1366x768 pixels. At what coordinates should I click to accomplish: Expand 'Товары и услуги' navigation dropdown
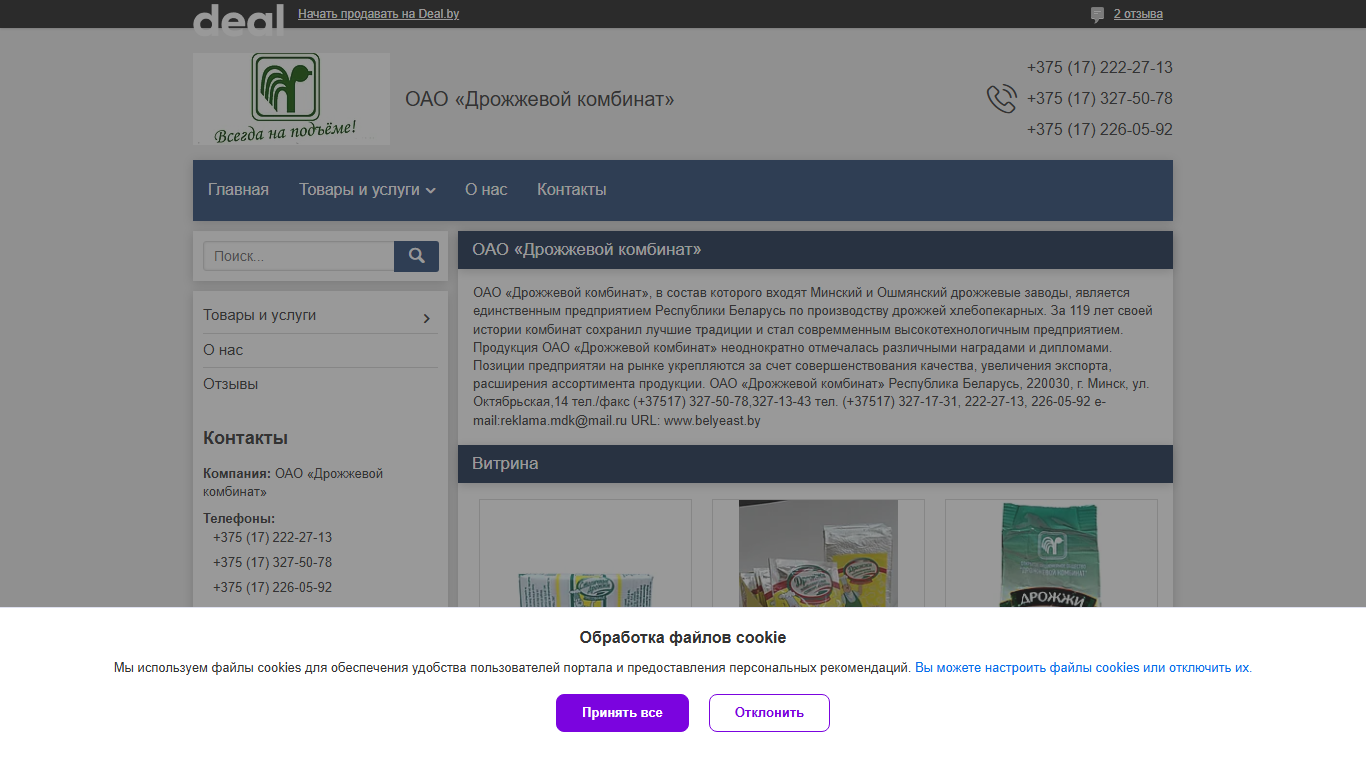(x=367, y=190)
